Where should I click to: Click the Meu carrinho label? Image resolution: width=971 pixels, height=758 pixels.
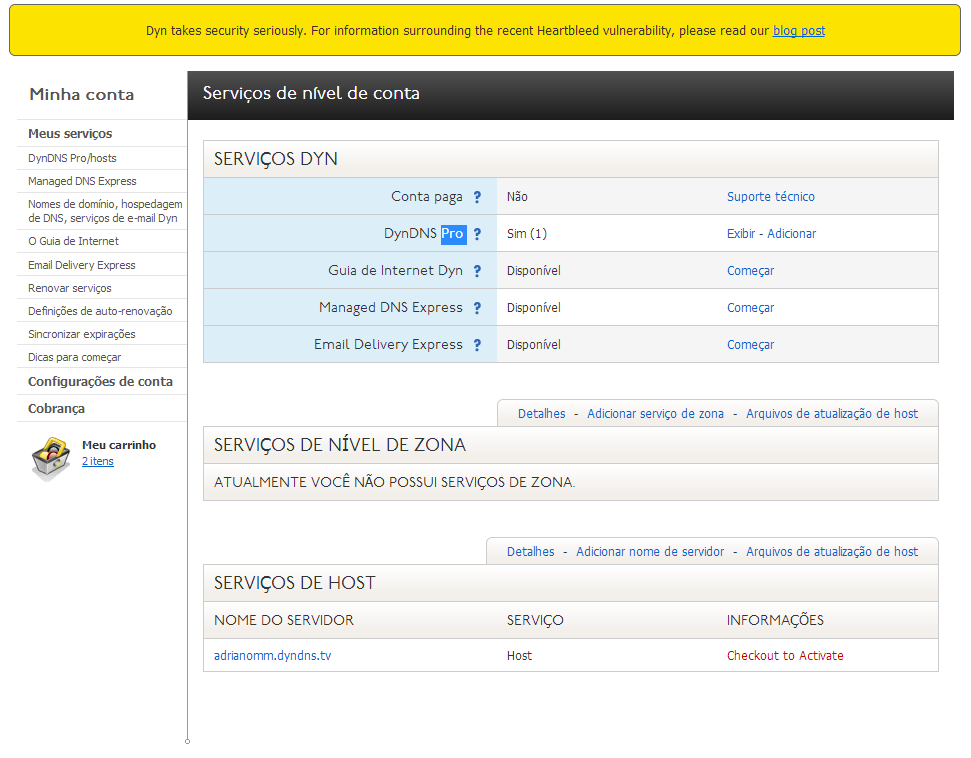[x=119, y=445]
